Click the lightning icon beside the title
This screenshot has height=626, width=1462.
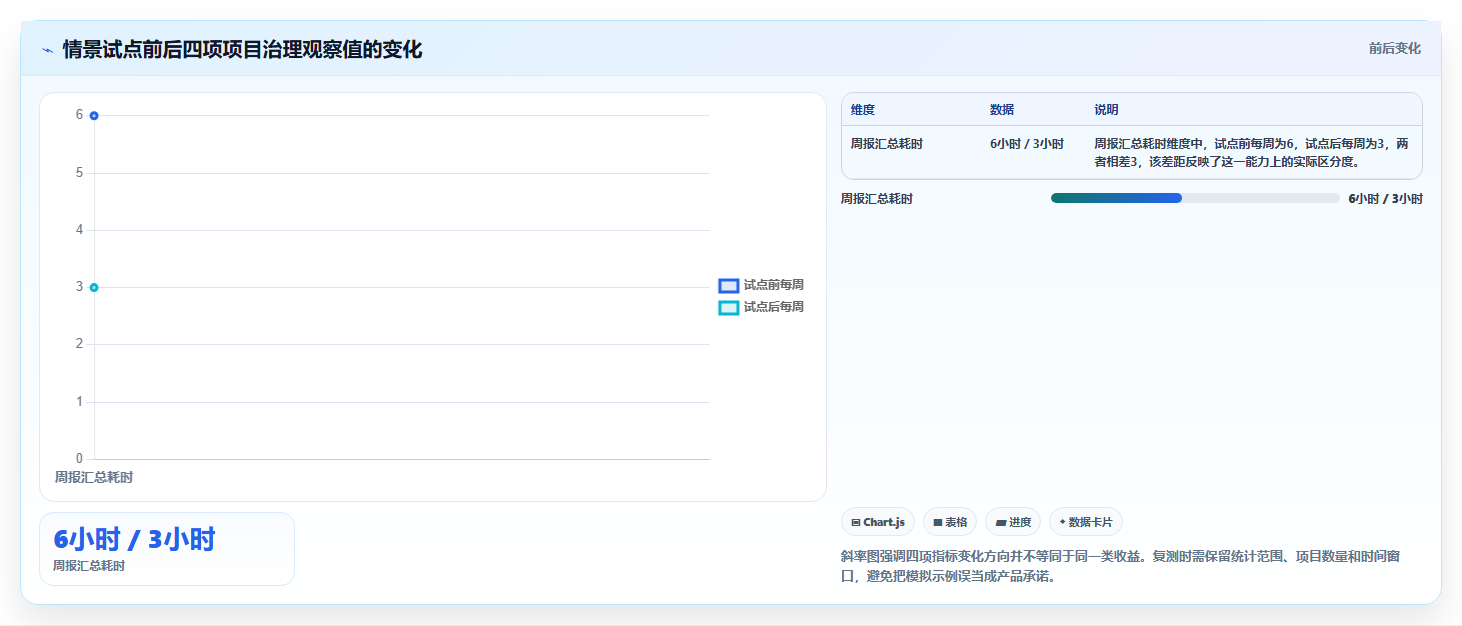point(47,50)
